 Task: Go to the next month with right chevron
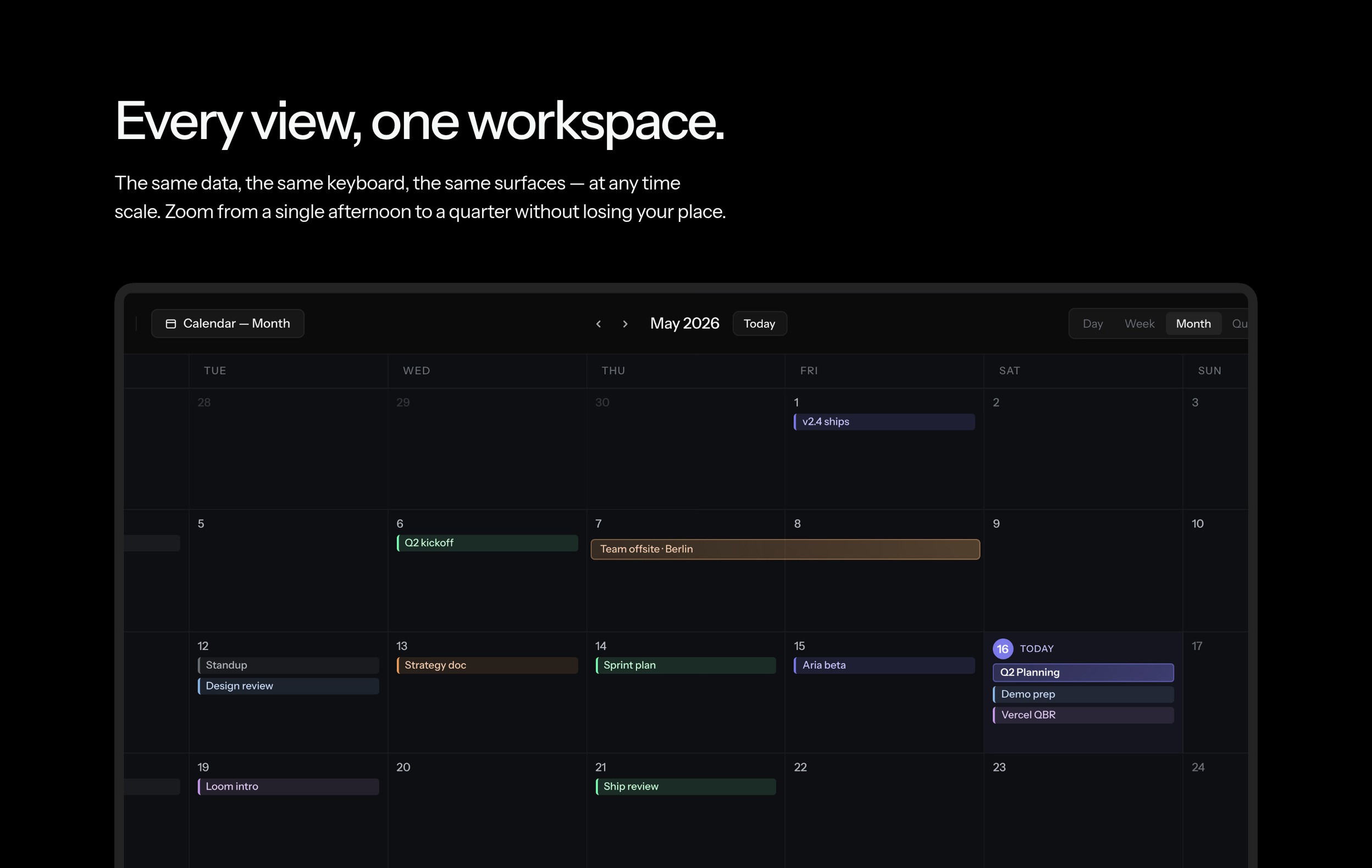click(625, 324)
